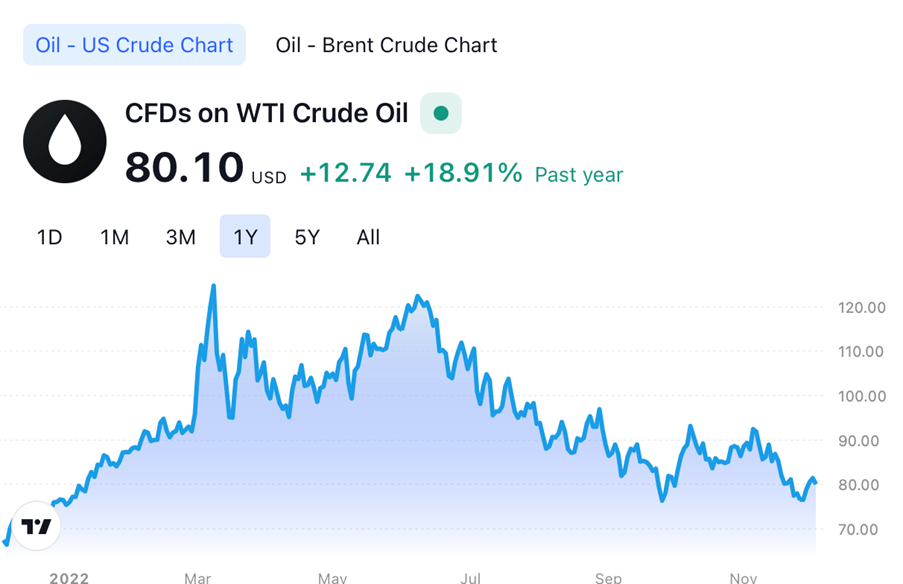
Task: Click the March price peak on chart
Action: click(212, 287)
